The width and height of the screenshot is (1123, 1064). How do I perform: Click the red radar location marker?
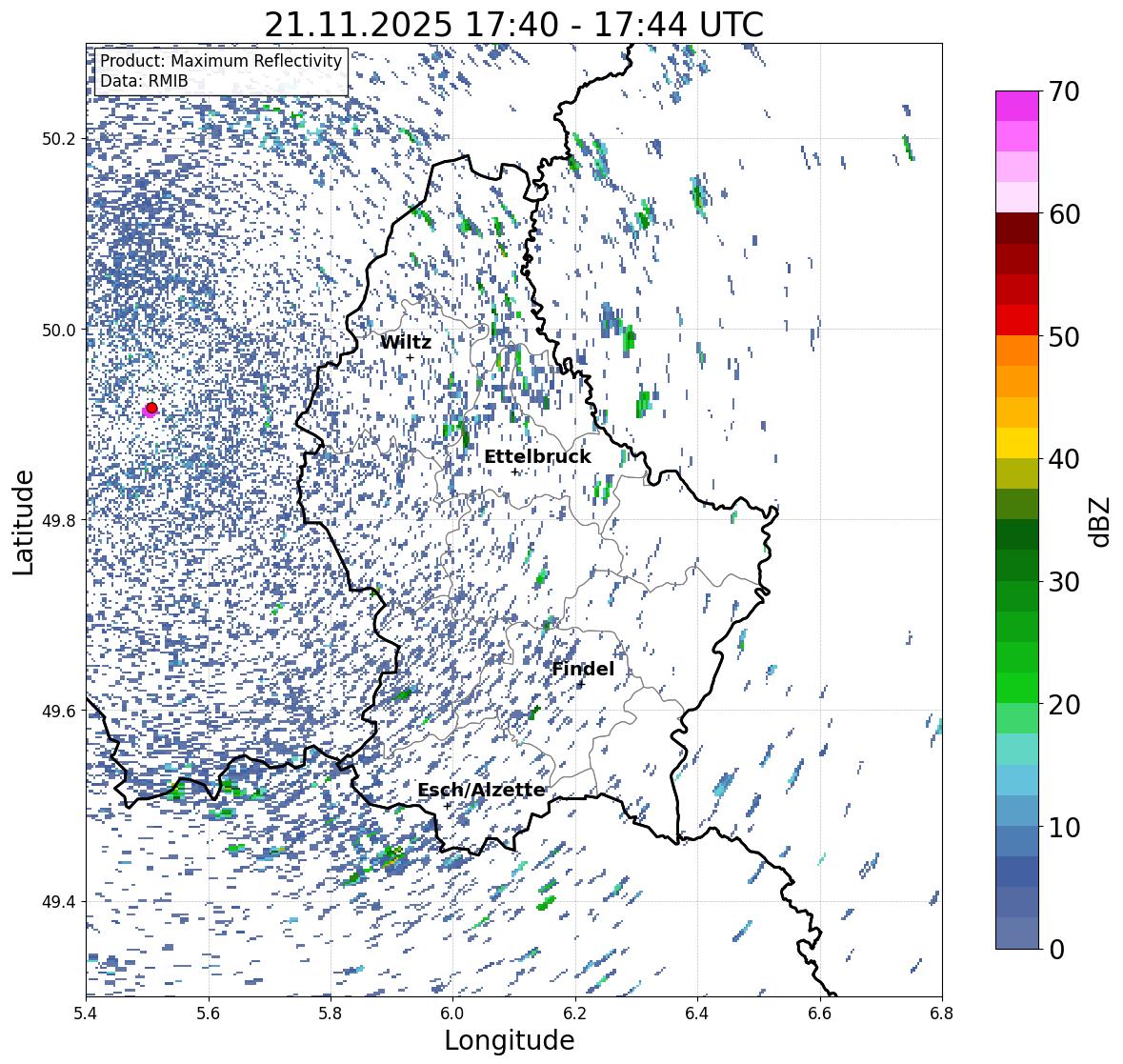pos(151,408)
